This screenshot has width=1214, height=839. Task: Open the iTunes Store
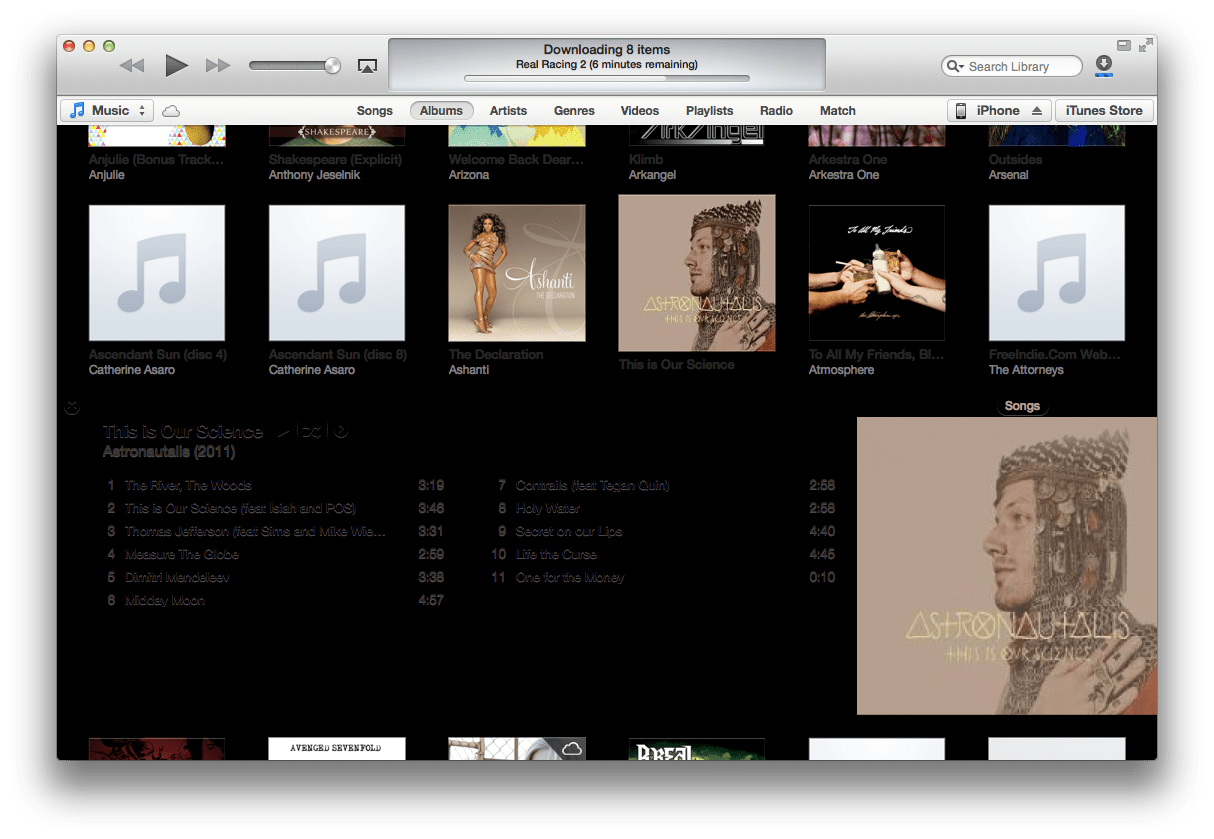tap(1104, 110)
